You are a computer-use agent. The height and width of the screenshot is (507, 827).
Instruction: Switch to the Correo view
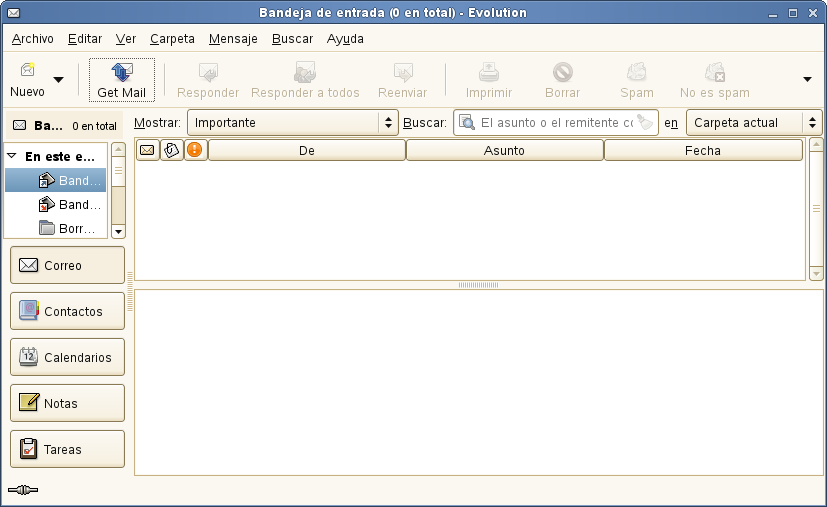(68, 265)
